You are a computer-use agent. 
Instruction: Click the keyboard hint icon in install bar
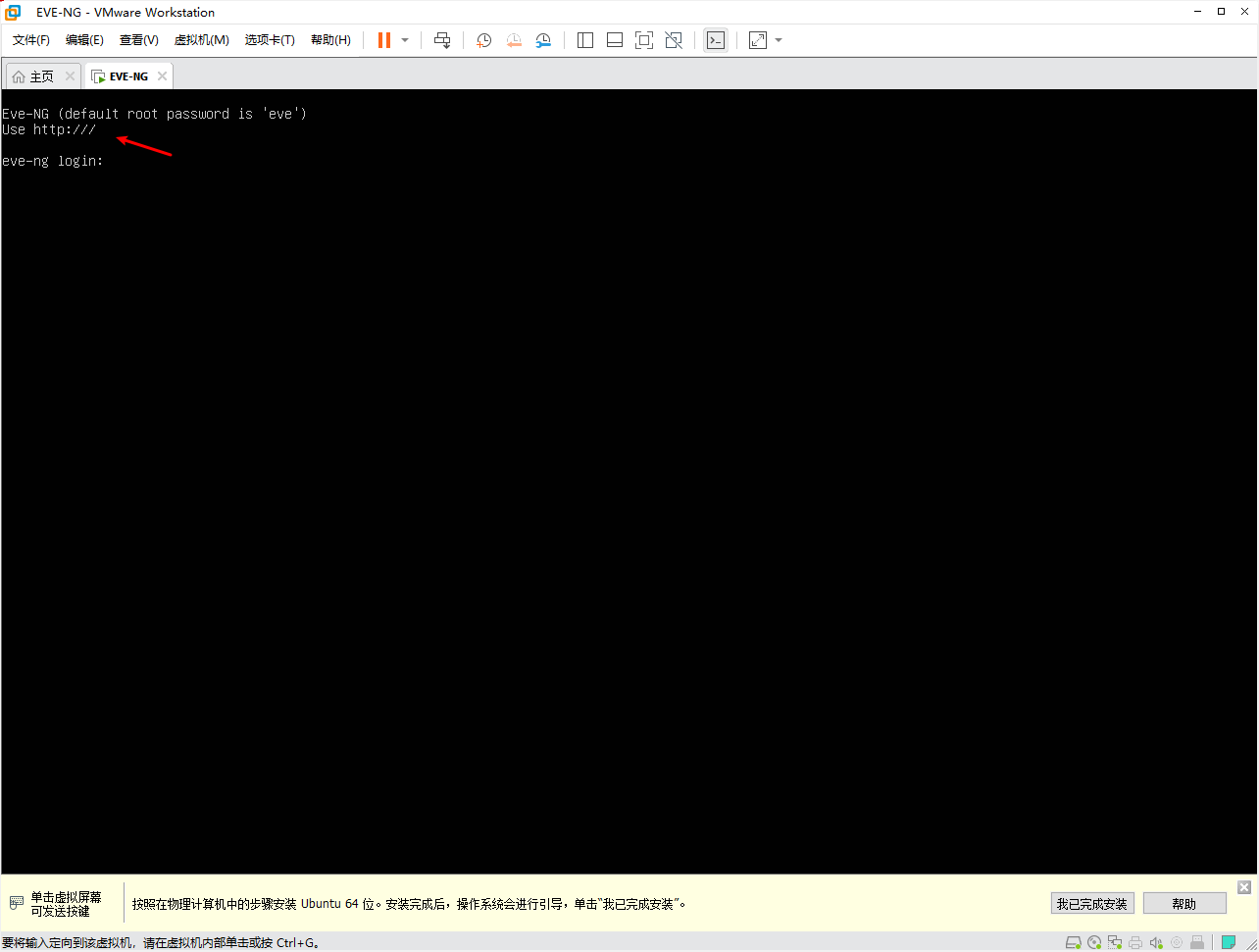click(x=17, y=903)
